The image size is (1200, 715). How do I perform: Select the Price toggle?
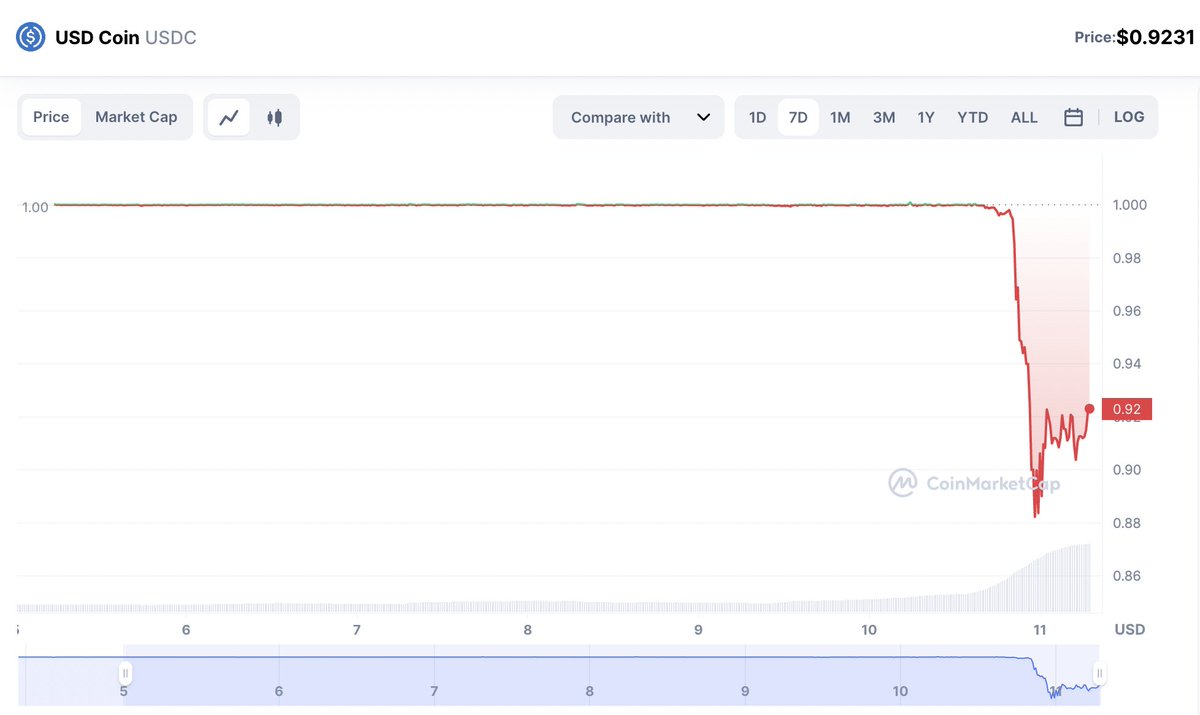pos(51,117)
